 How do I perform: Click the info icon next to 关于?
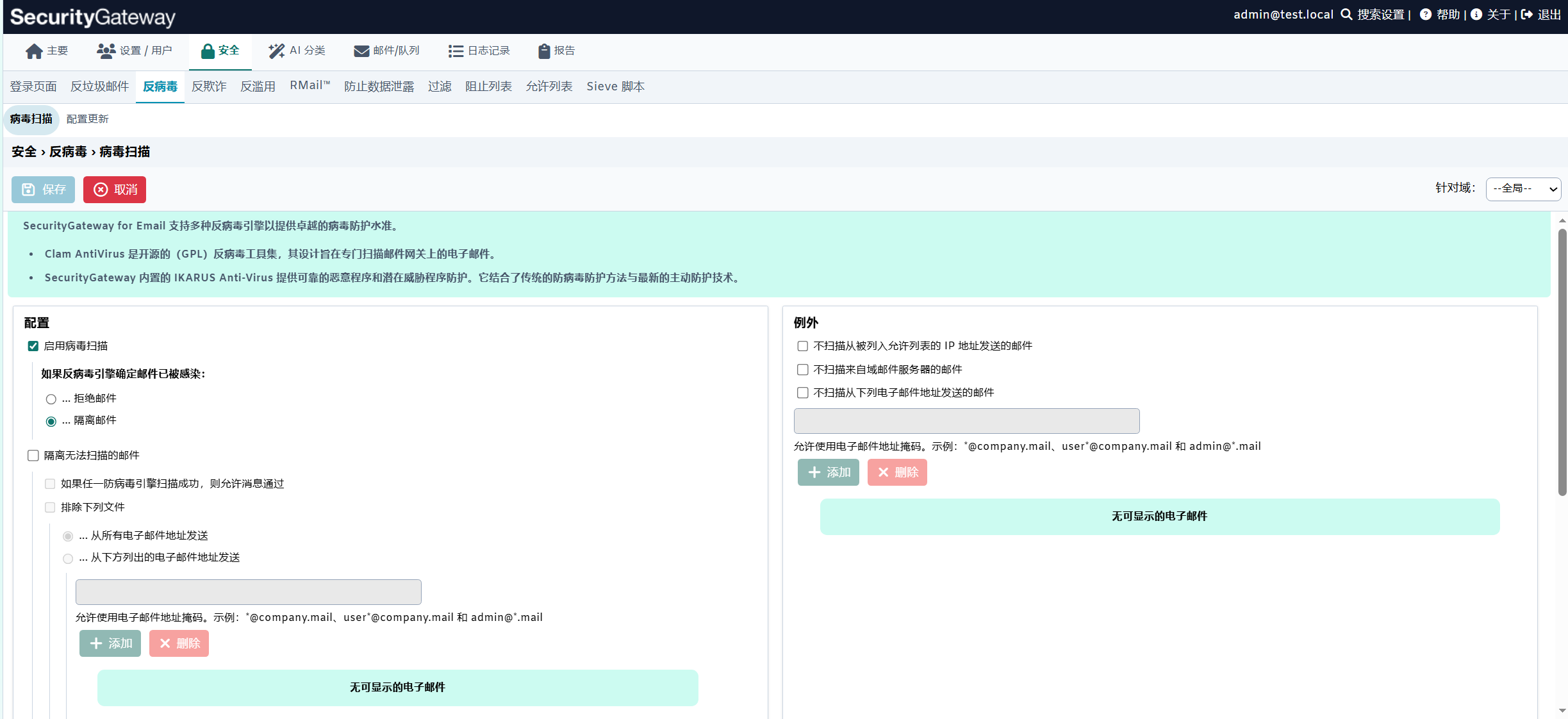click(x=1476, y=15)
